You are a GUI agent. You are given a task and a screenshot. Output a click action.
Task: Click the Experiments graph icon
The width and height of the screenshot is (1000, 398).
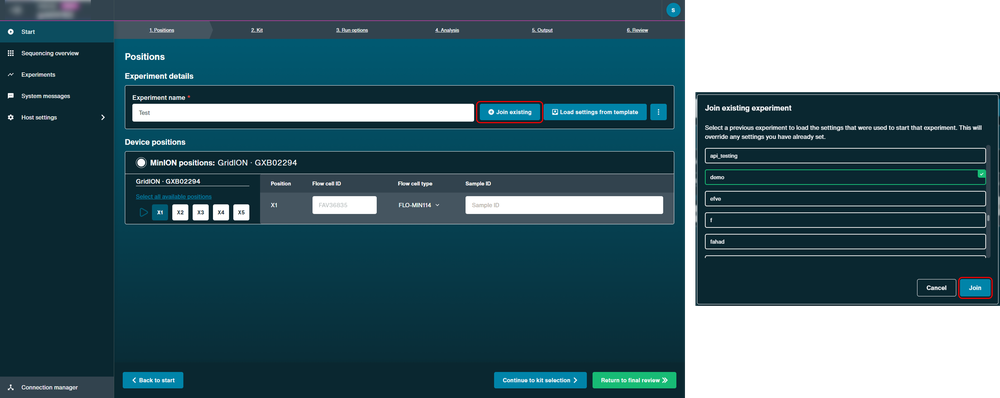pos(10,75)
